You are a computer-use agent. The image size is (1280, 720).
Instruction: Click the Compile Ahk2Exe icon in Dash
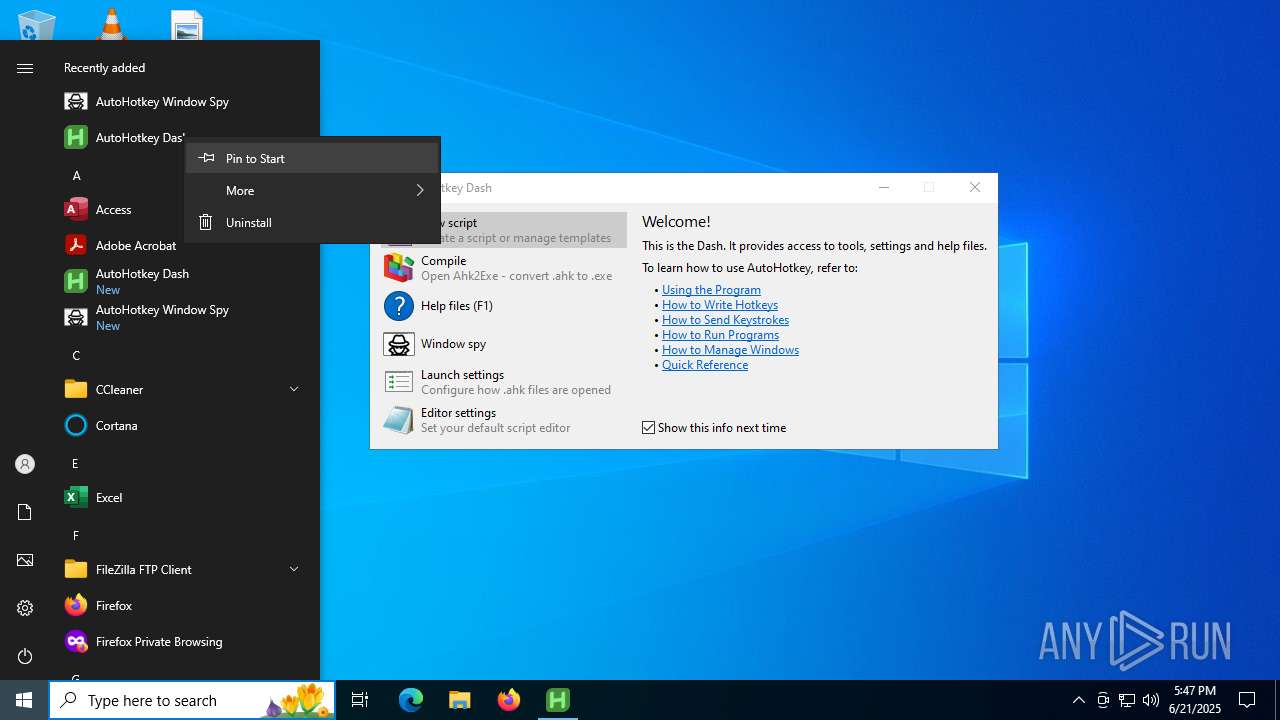[398, 267]
